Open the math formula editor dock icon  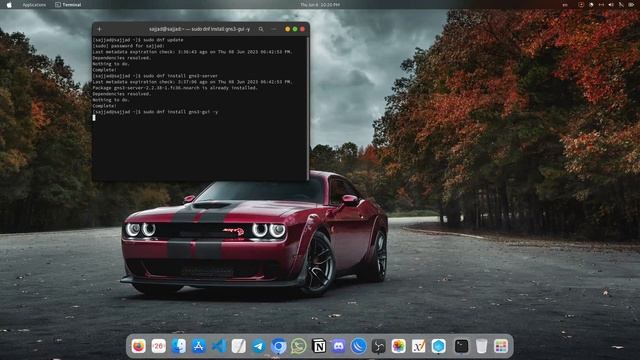point(419,346)
